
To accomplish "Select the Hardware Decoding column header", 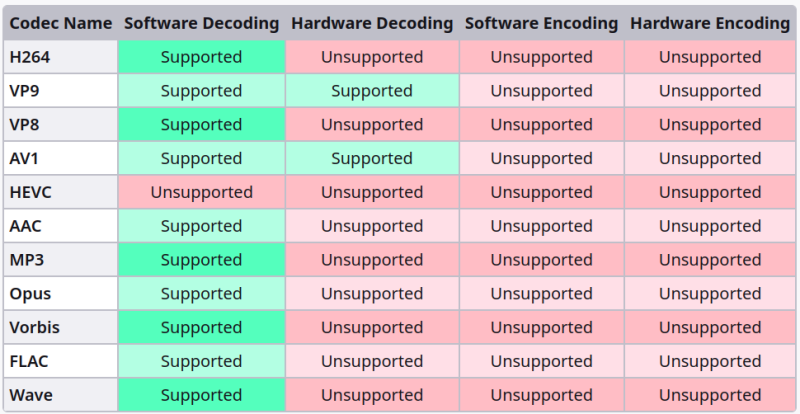I will click(372, 23).
